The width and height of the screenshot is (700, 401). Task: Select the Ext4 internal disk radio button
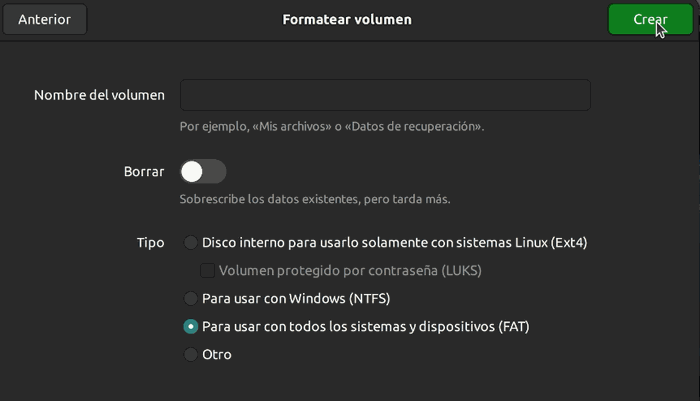[191, 242]
